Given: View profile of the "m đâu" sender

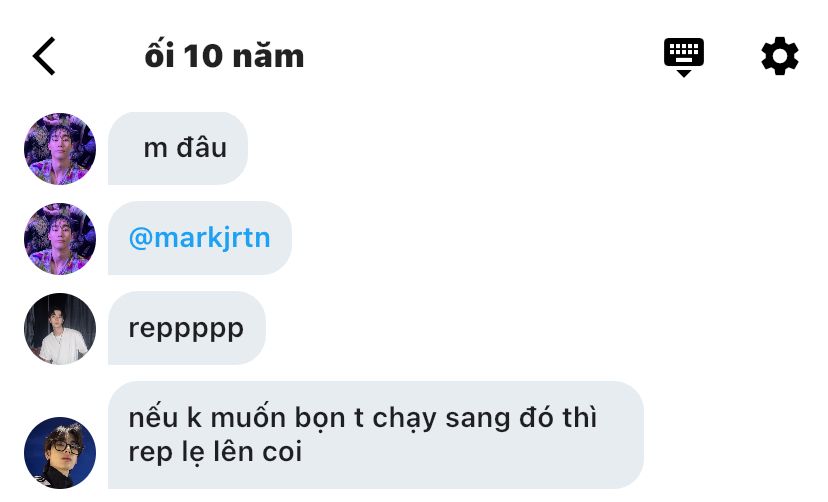Looking at the screenshot, I should click(60, 149).
